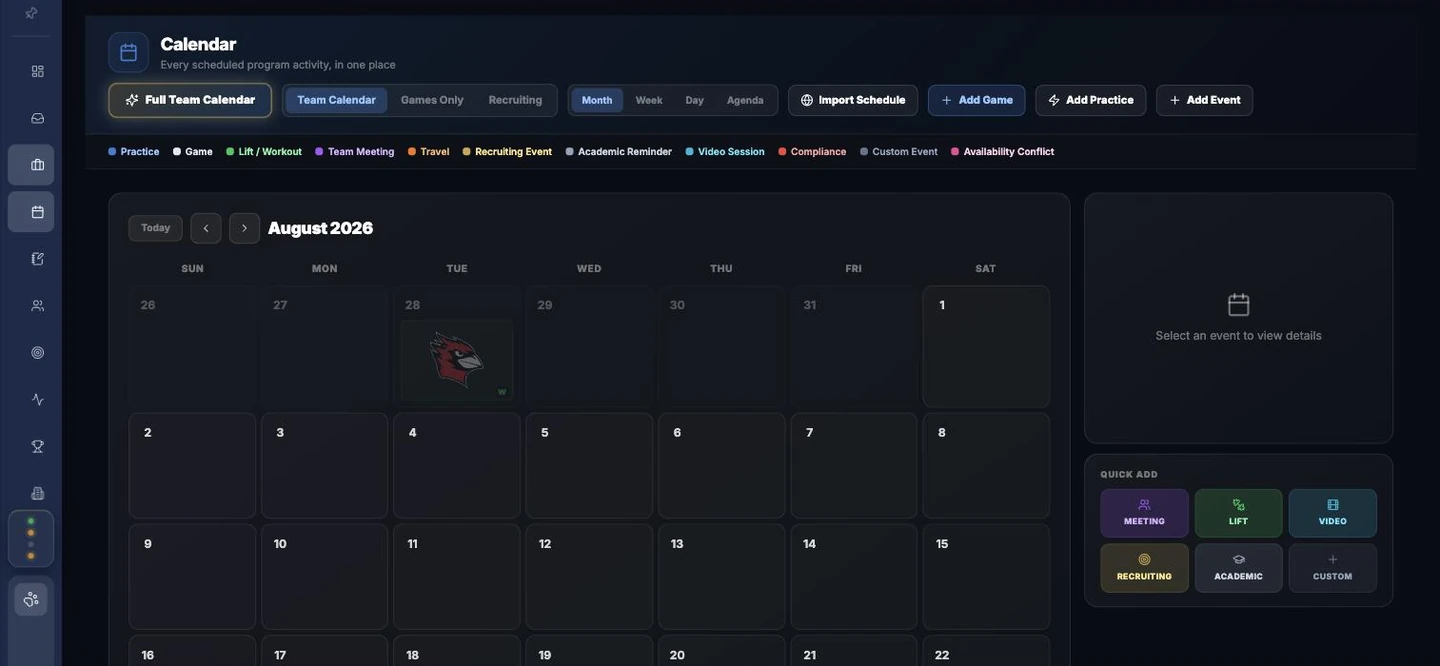Open the edit note icon in sidebar
Screen dimensions: 1440x666
pyautogui.click(x=38, y=259)
